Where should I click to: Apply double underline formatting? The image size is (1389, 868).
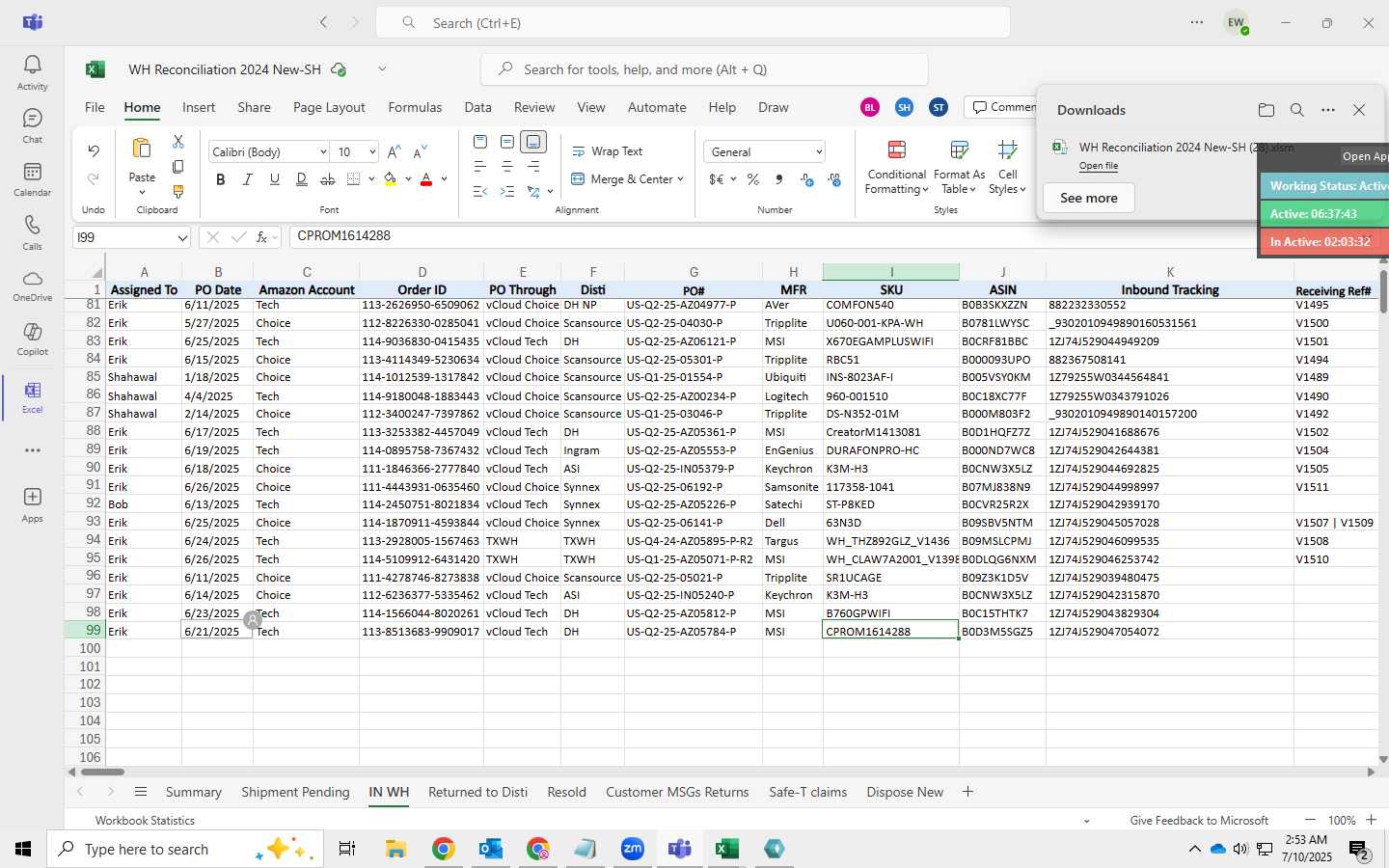301,179
